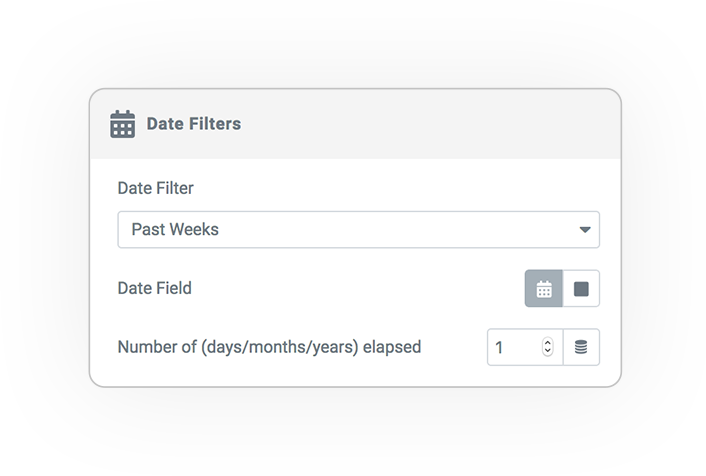Image resolution: width=706 pixels, height=476 pixels.
Task: Select the calendar option for Date Field
Action: [544, 289]
